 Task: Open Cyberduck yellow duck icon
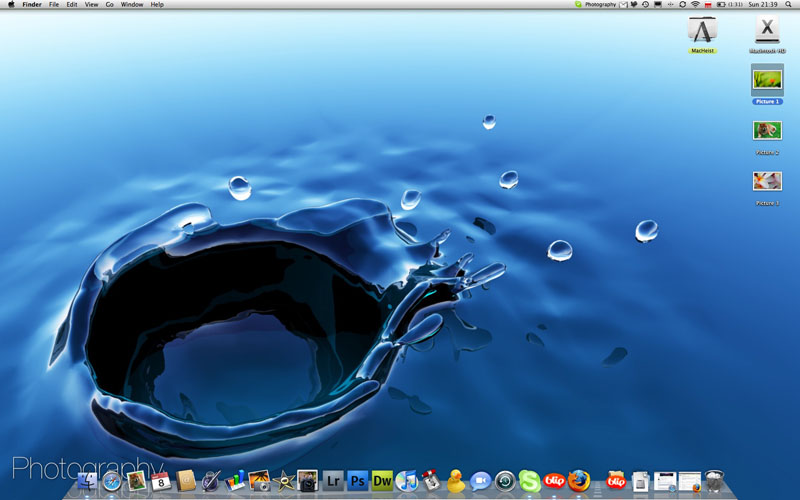(x=456, y=481)
